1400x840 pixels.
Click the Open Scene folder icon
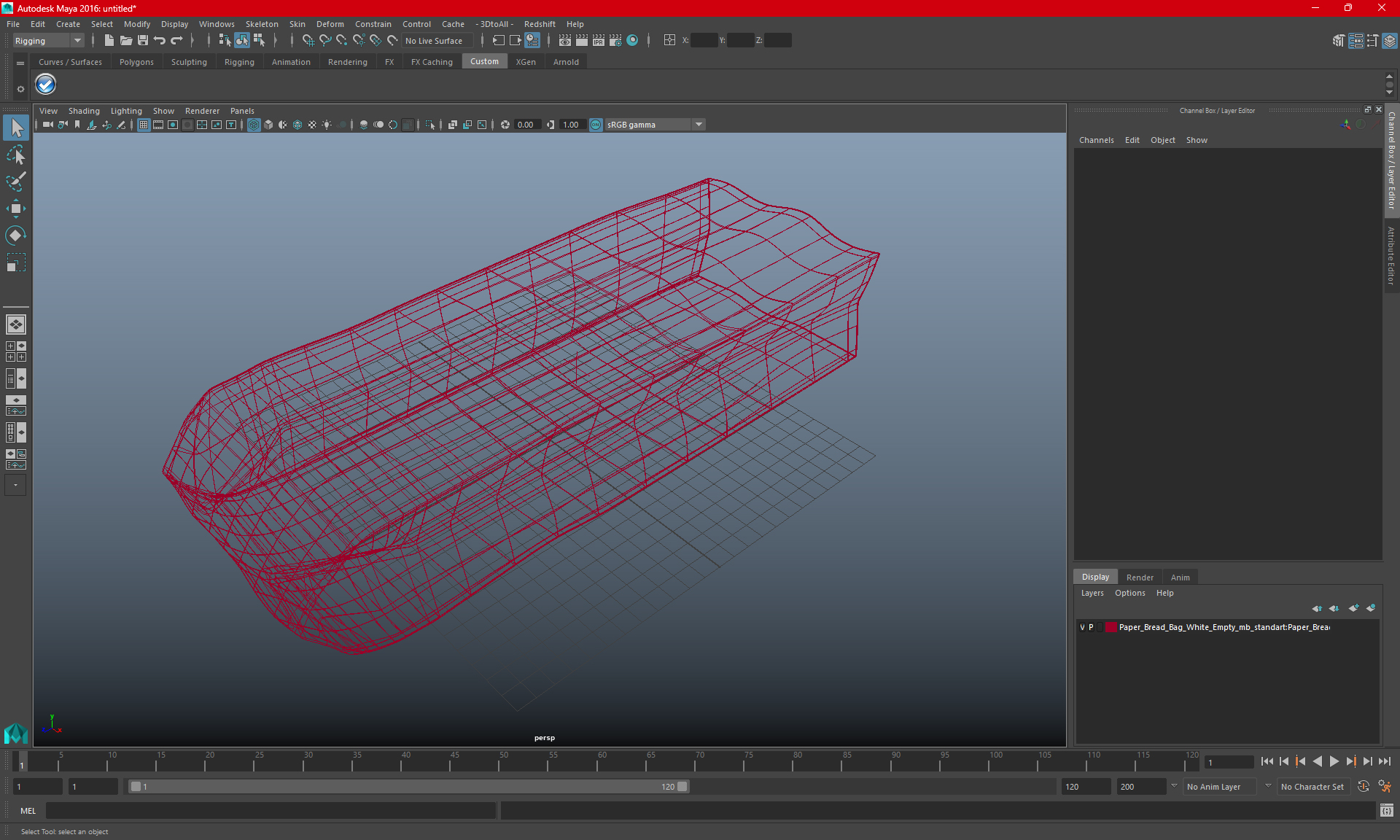pos(125,41)
